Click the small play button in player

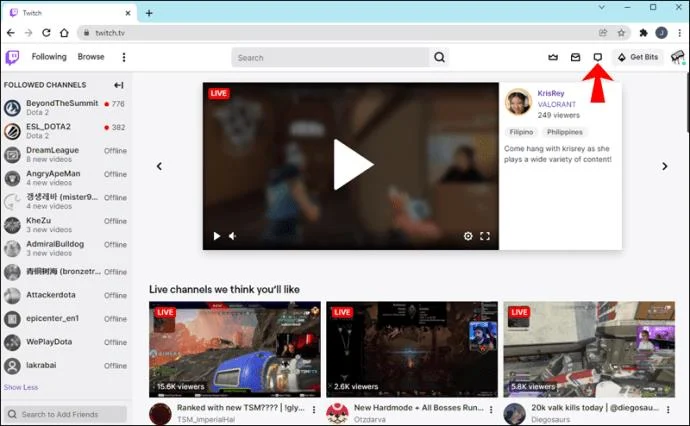pos(217,236)
